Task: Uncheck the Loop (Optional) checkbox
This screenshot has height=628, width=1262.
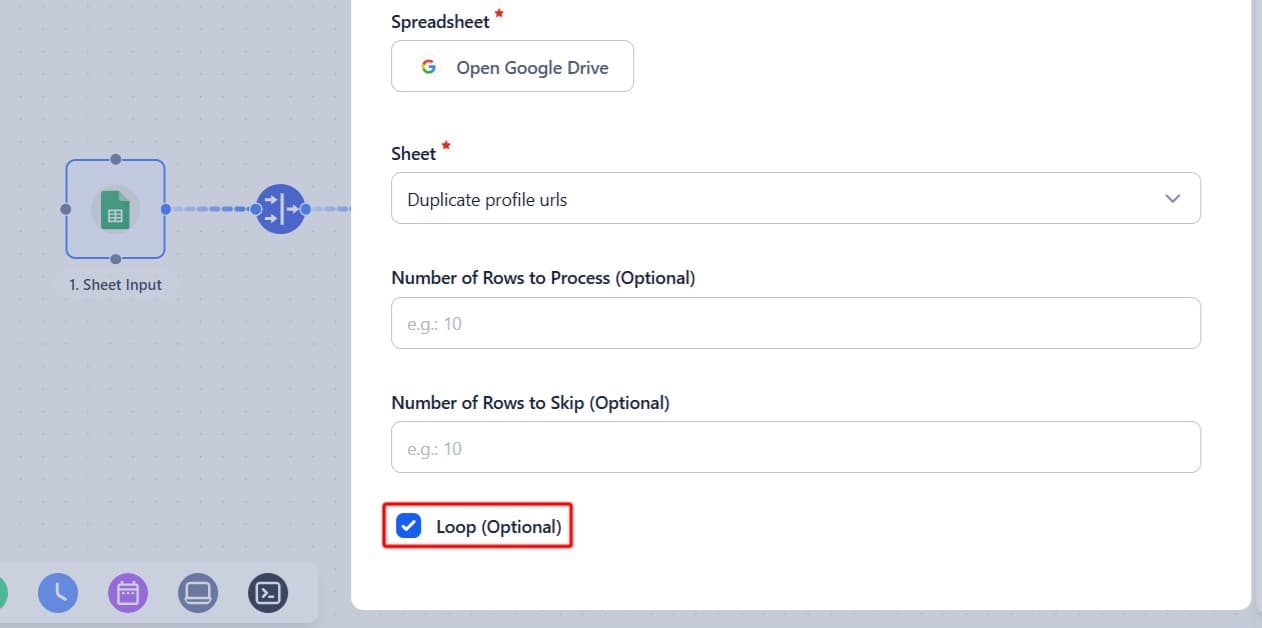Action: coord(408,526)
